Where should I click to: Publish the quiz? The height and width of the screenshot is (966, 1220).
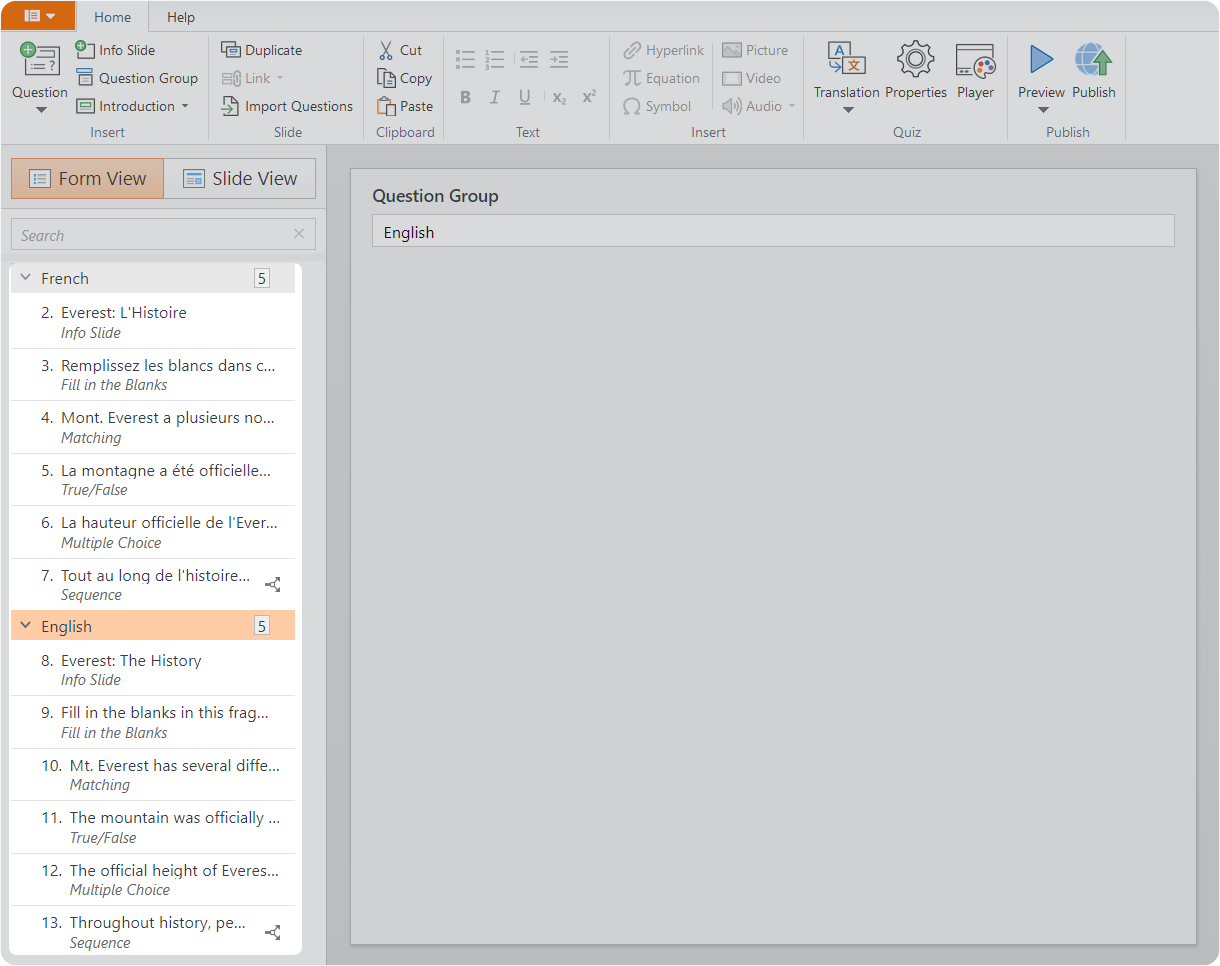[x=1093, y=60]
